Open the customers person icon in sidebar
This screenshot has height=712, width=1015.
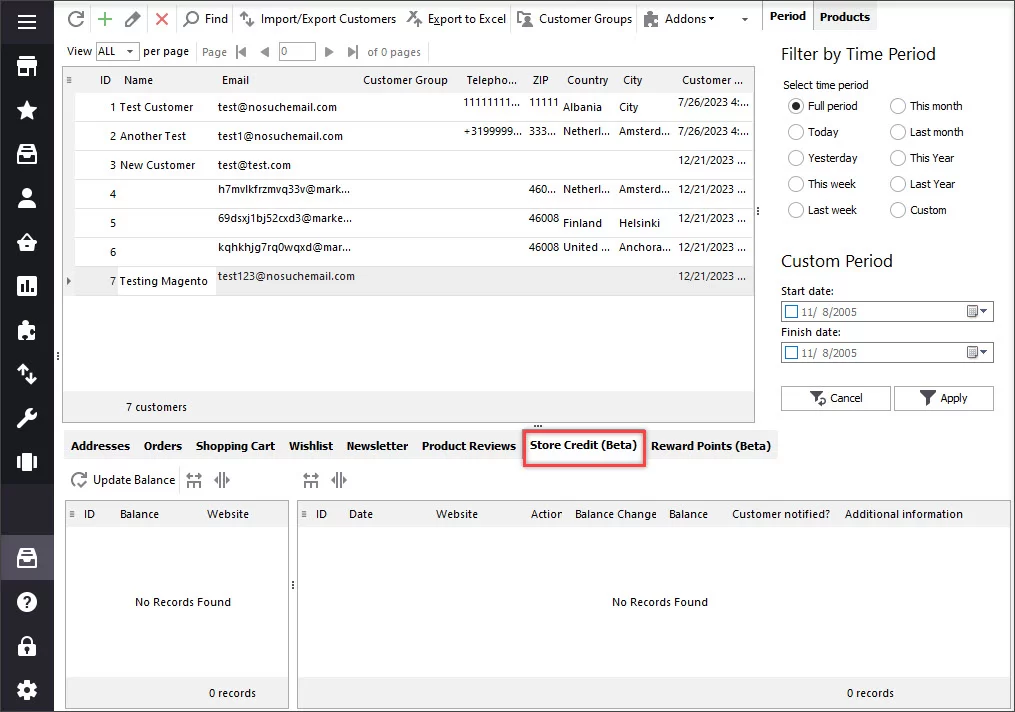[x=27, y=198]
